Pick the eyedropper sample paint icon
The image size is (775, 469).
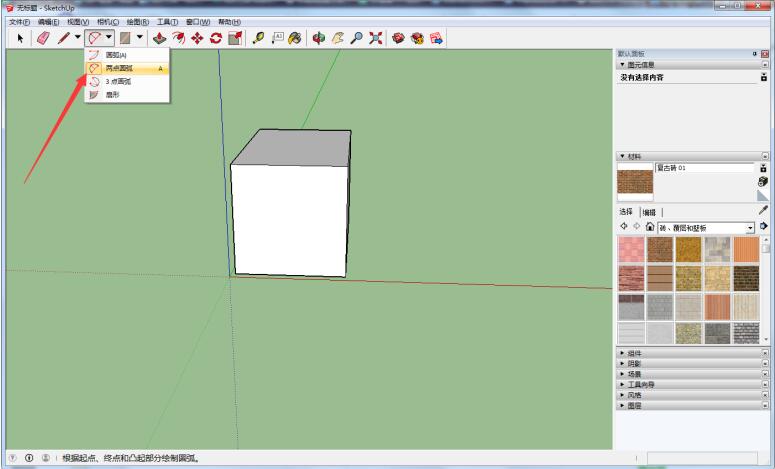764,210
